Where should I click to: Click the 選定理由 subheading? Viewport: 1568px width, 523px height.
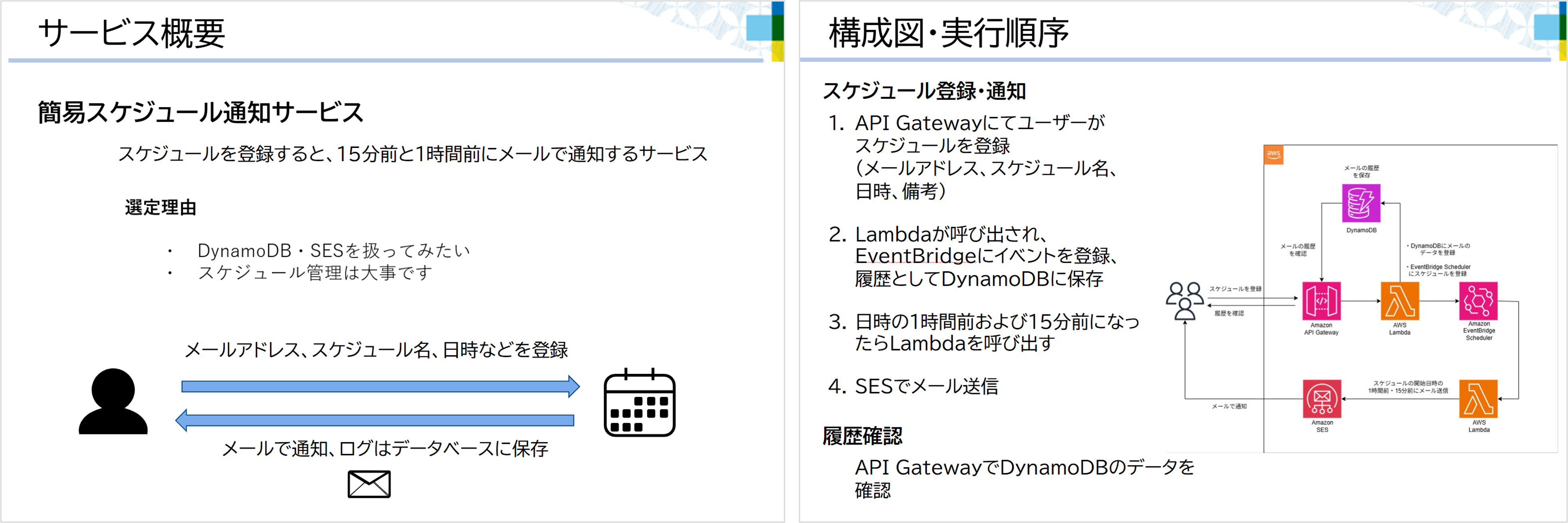pyautogui.click(x=161, y=208)
